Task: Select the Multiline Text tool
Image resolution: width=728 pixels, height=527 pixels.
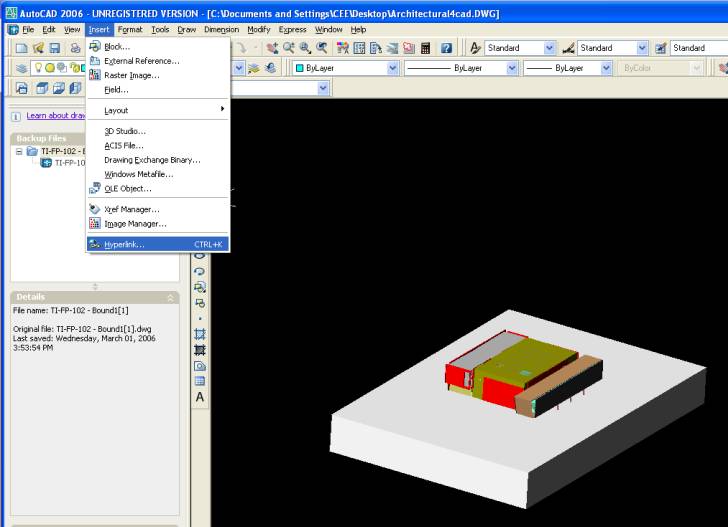Action: point(200,398)
